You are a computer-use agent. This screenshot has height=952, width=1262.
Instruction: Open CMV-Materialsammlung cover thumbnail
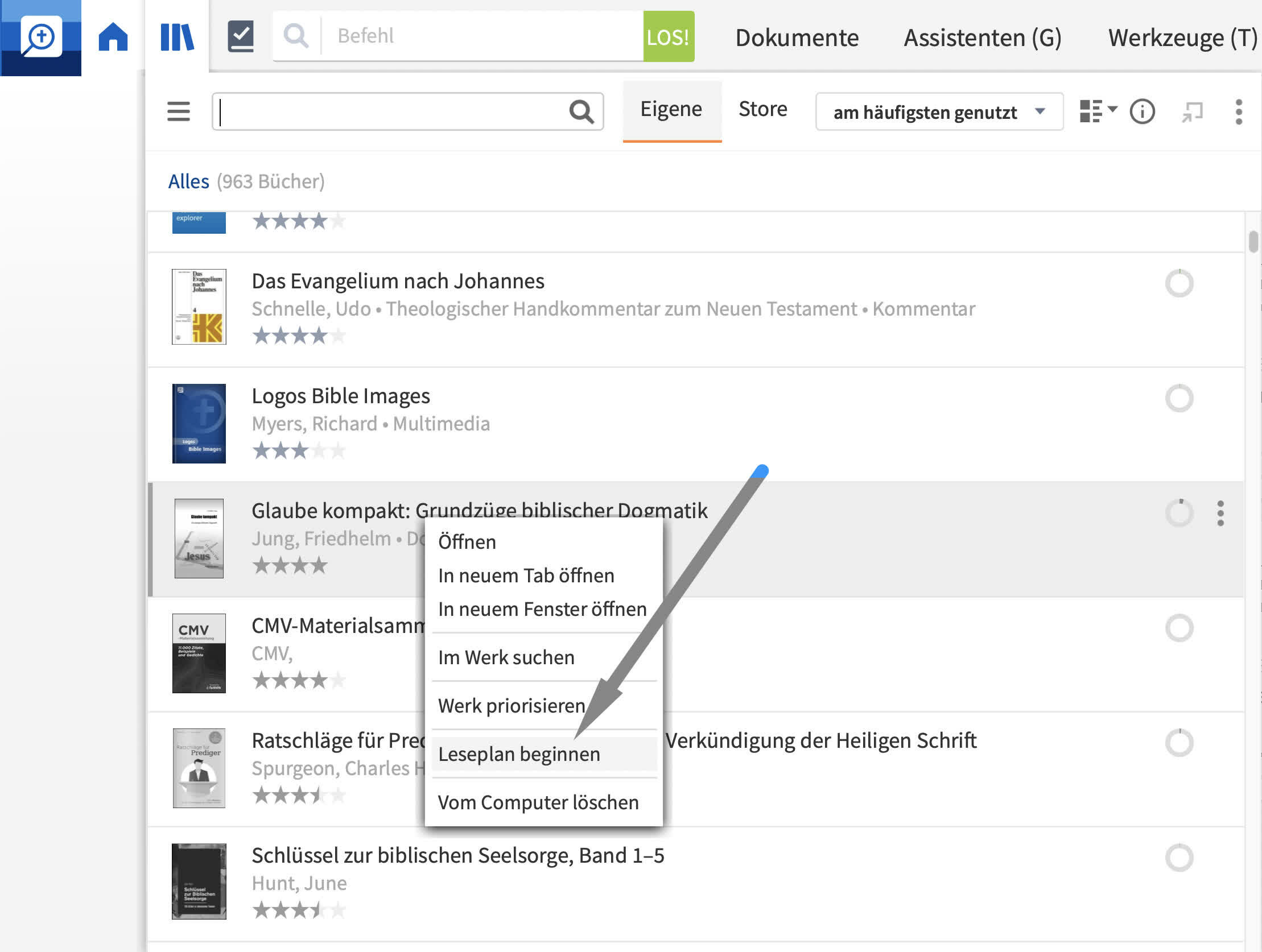coord(199,653)
